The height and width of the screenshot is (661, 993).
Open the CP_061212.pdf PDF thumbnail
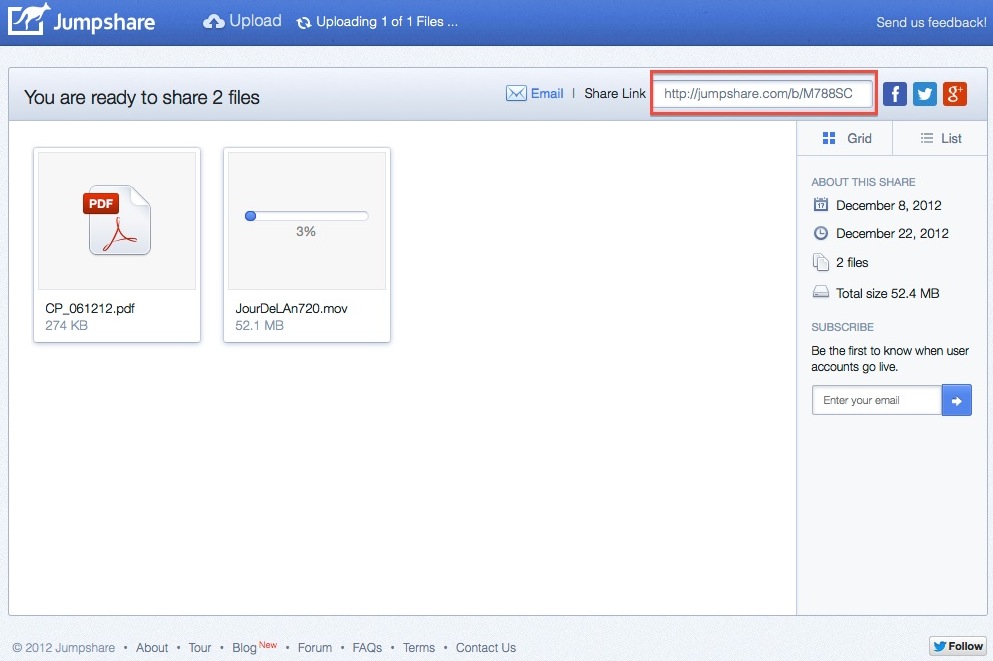click(x=117, y=220)
